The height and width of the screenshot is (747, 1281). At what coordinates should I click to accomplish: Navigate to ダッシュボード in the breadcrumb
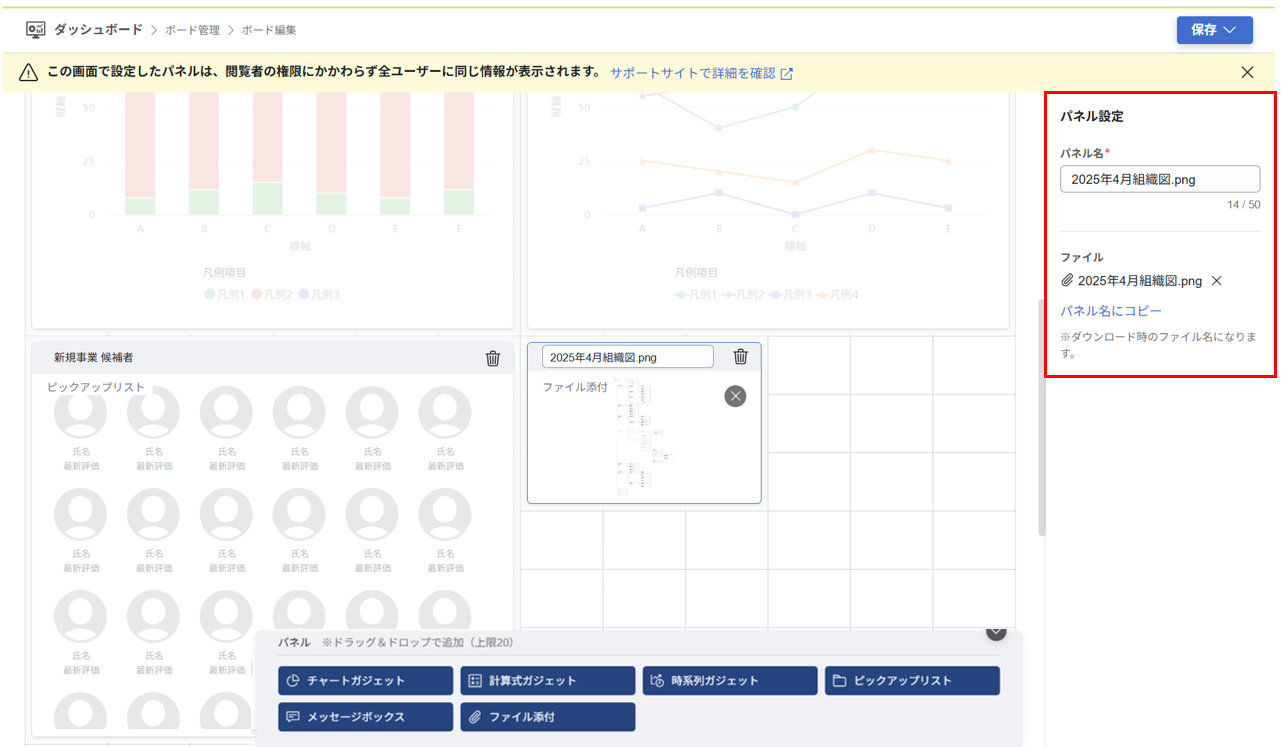98,31
